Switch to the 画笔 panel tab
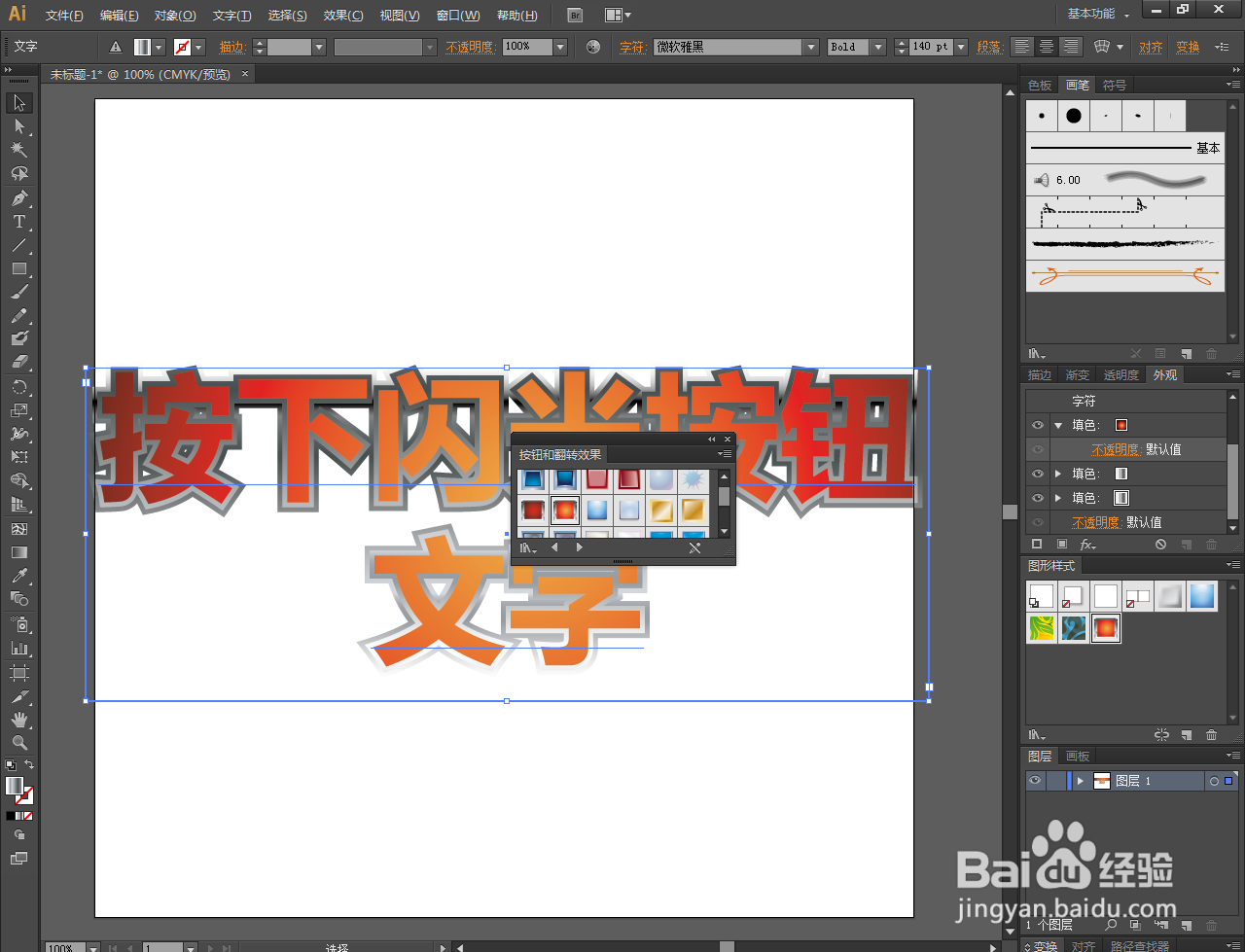This screenshot has height=952, width=1245. [1078, 85]
